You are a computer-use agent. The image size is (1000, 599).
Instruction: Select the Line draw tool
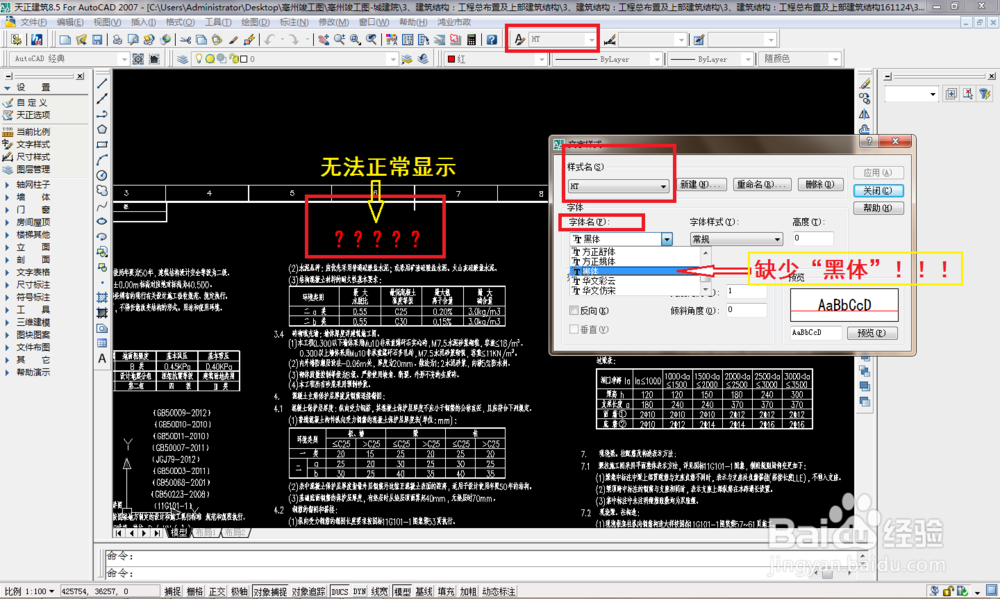[x=102, y=84]
